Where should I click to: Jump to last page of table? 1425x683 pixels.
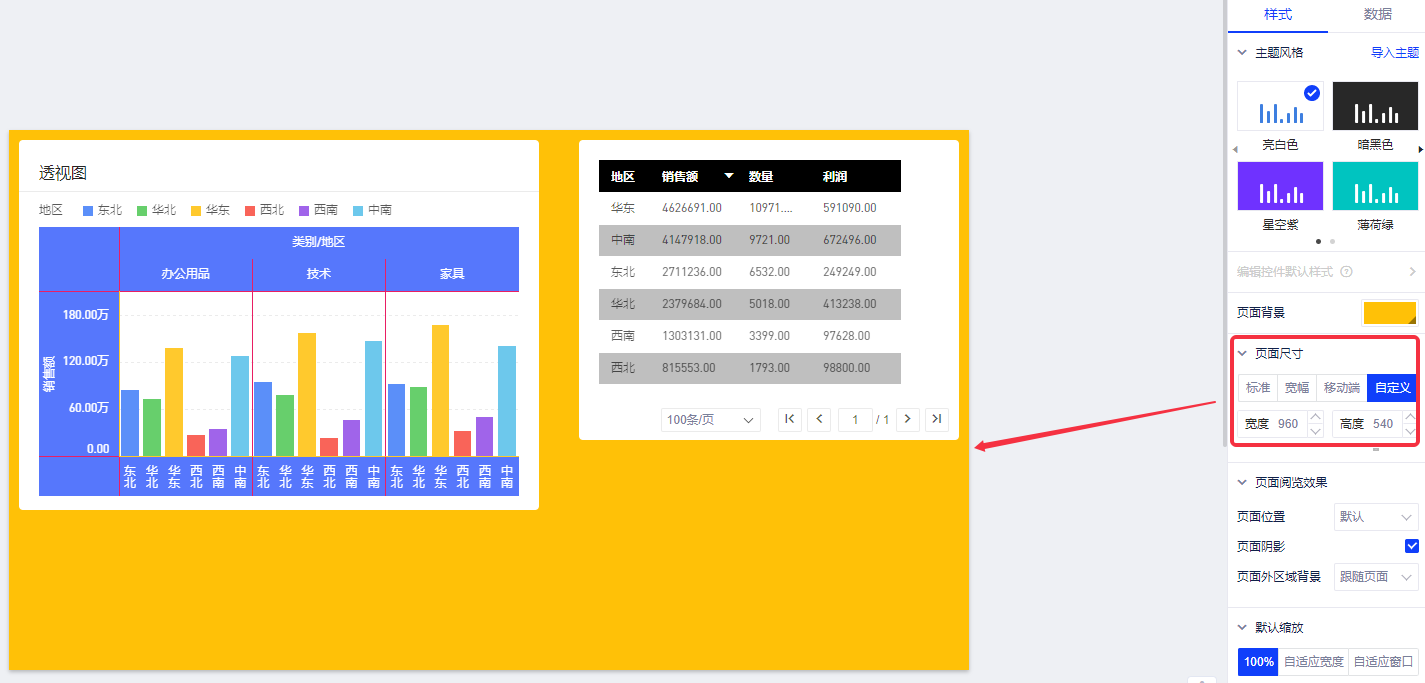(x=937, y=420)
